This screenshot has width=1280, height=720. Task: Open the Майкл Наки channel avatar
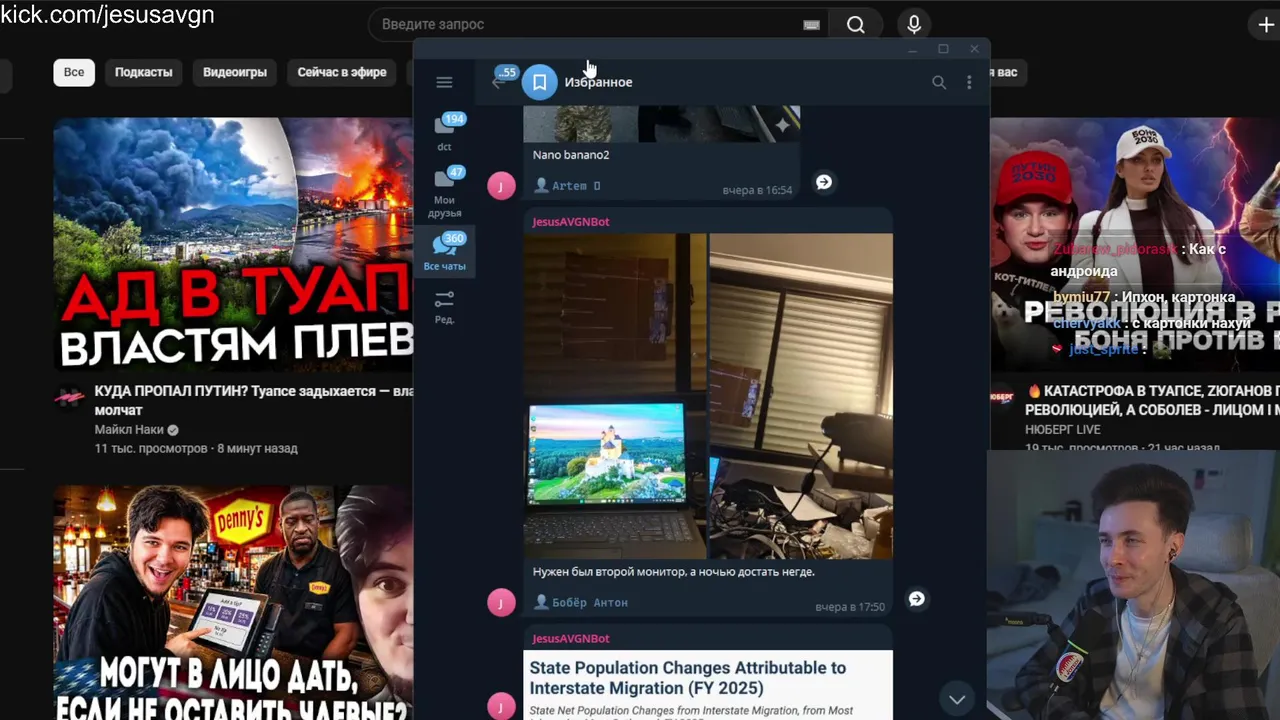click(x=69, y=397)
